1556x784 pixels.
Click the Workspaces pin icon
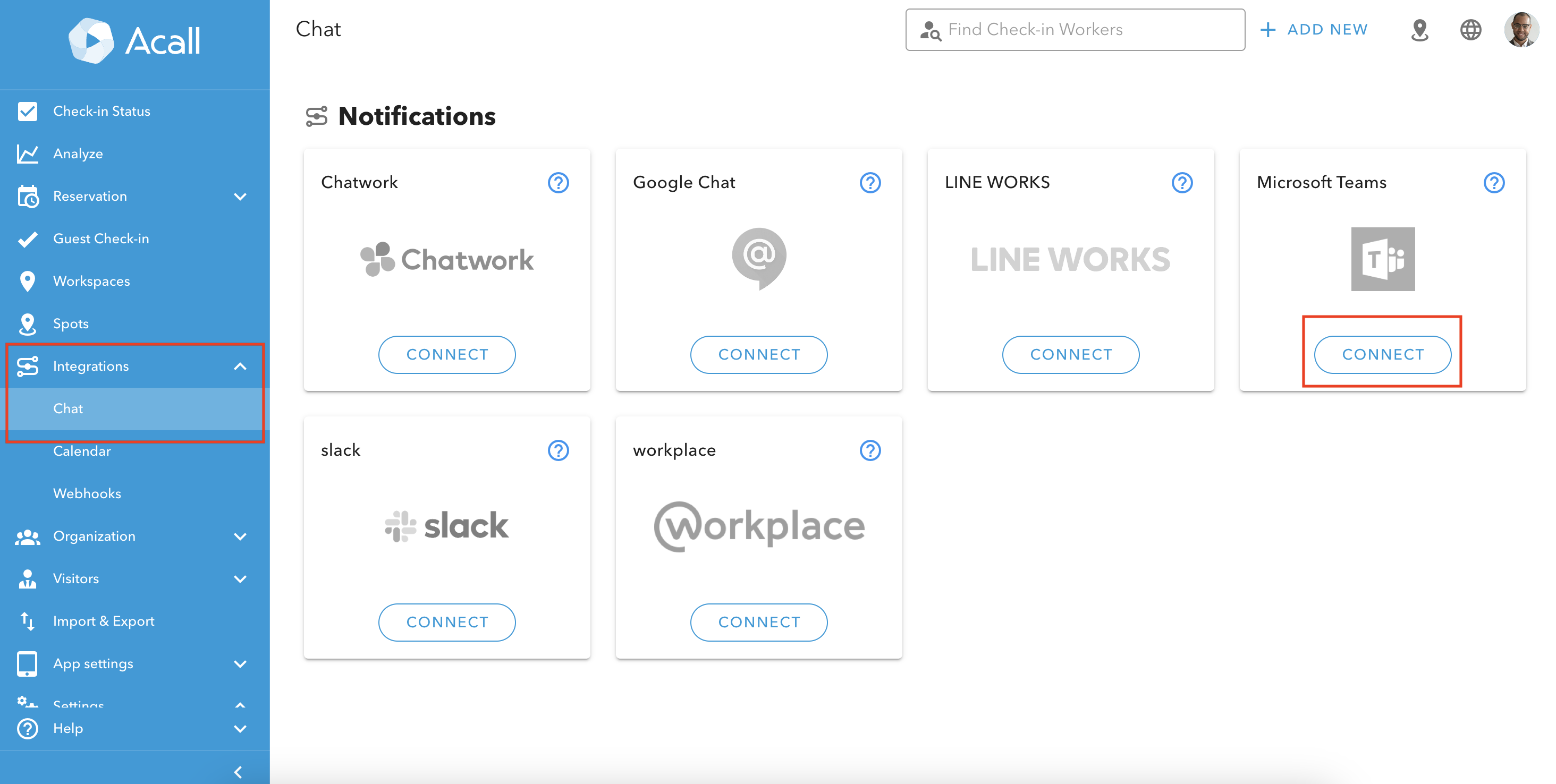point(27,281)
